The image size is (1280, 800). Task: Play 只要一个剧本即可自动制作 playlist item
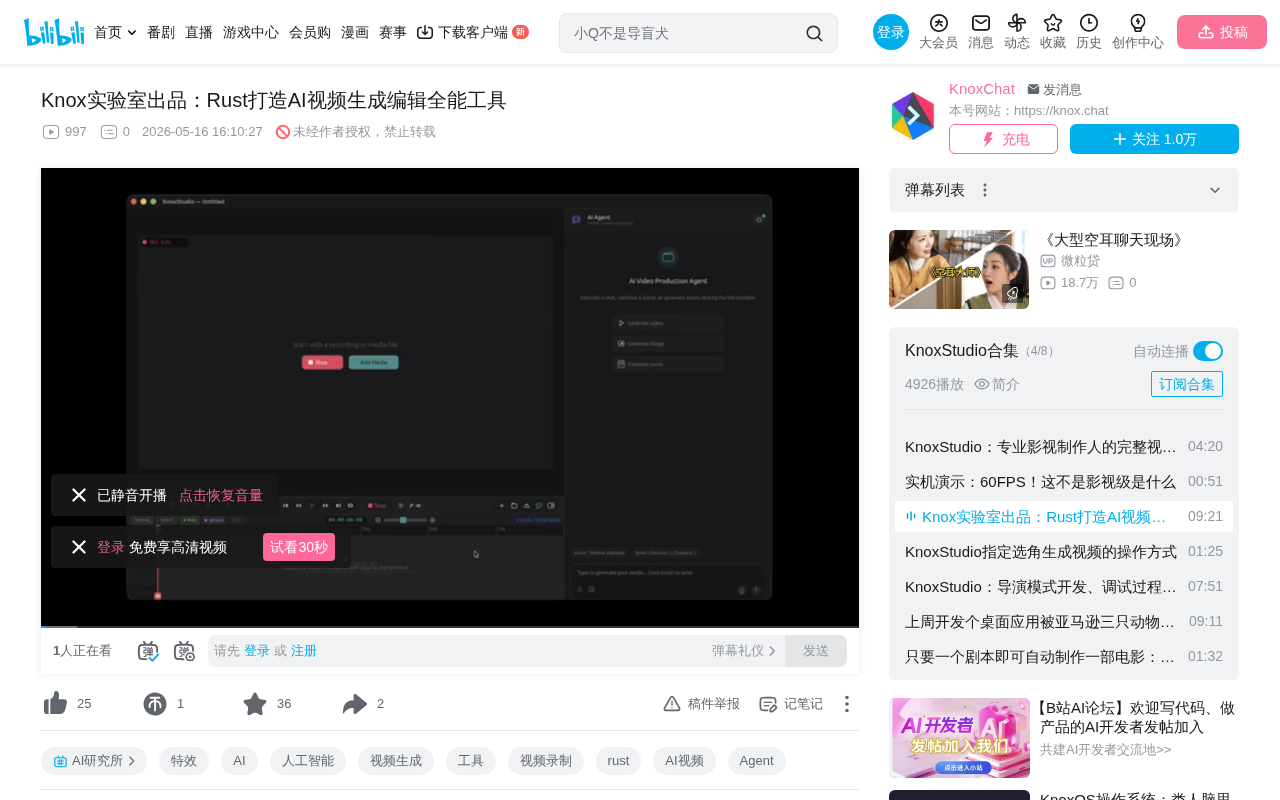coord(1064,656)
